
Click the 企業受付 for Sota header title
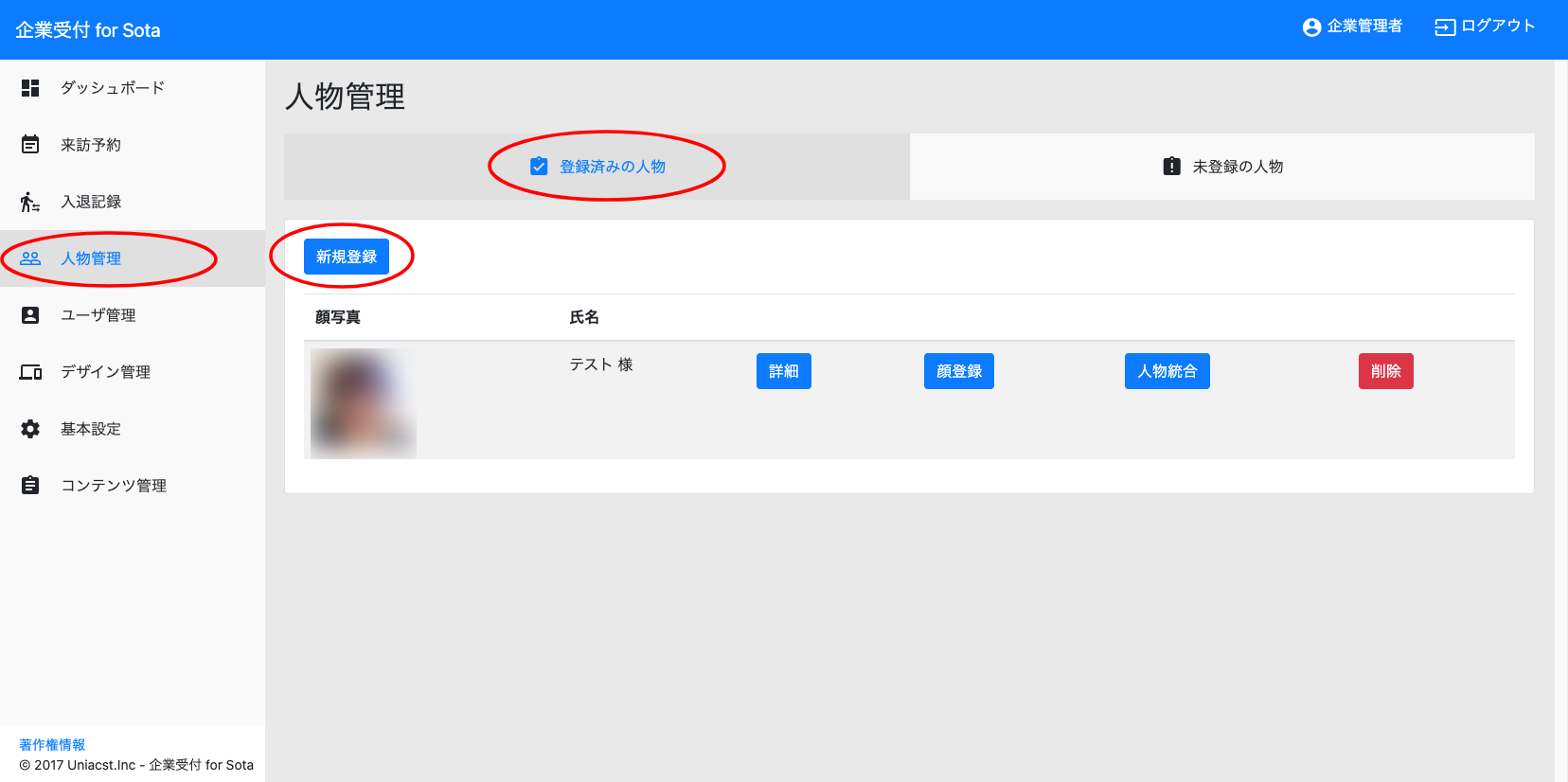coord(88,30)
